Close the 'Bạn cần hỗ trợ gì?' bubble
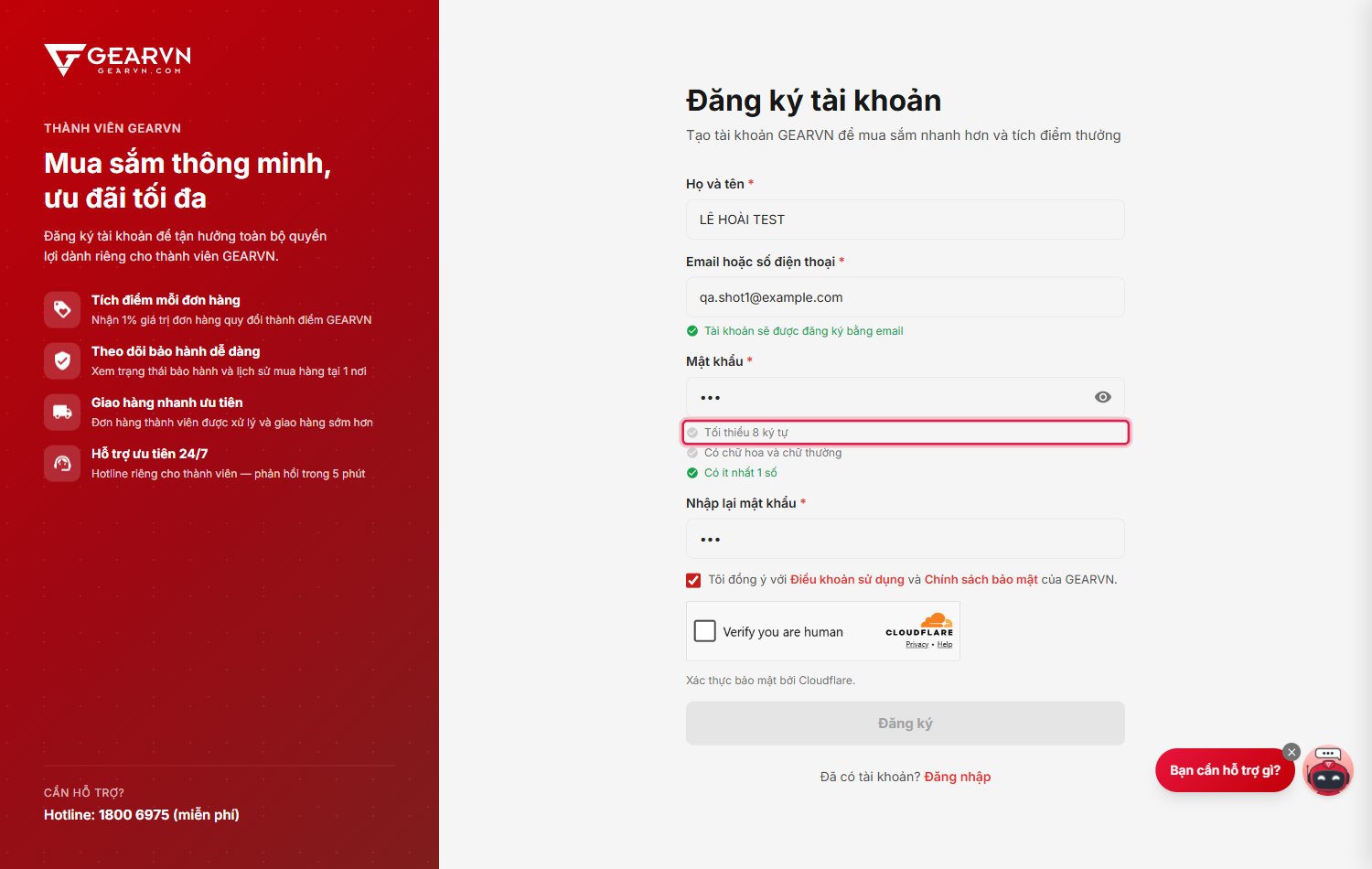 pyautogui.click(x=1292, y=752)
